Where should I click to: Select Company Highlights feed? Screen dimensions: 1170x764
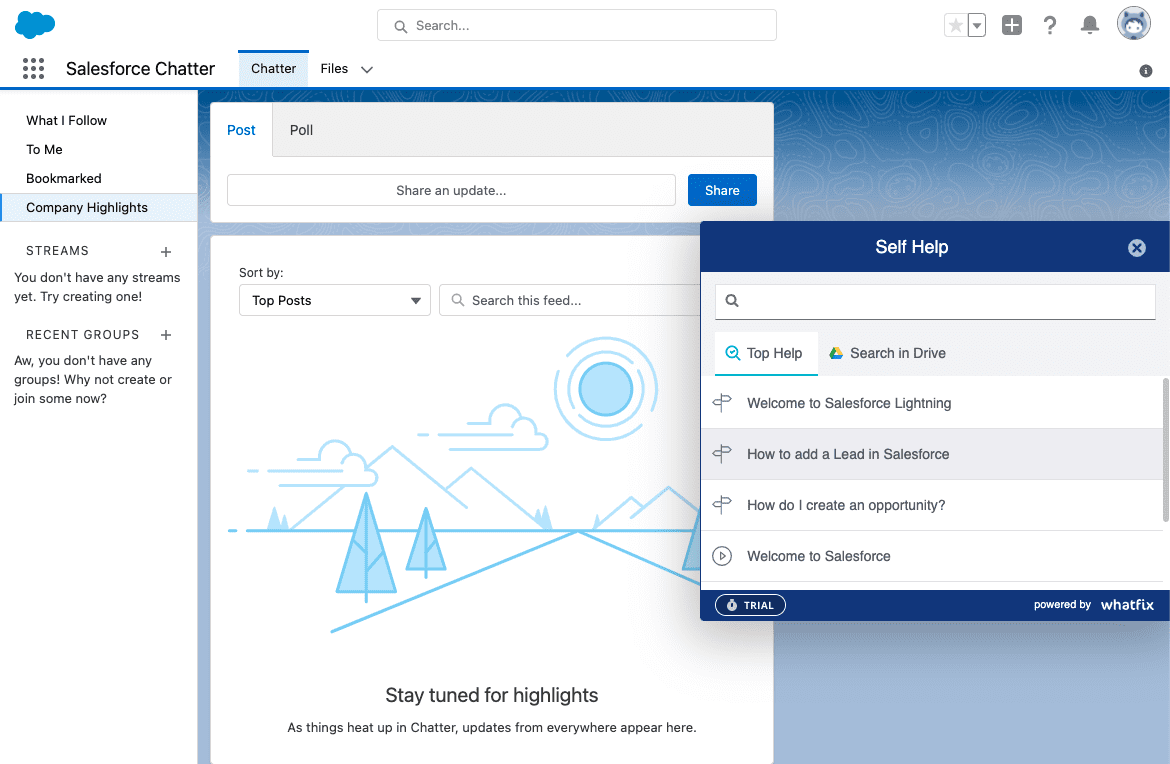98,207
